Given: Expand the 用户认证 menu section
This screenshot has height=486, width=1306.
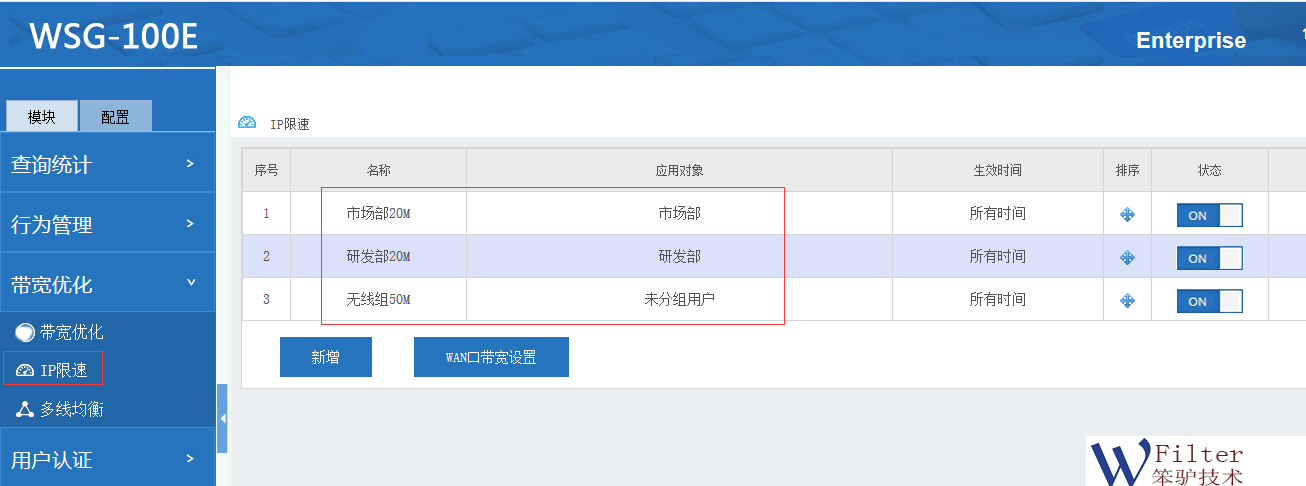Looking at the screenshot, I should (107, 459).
